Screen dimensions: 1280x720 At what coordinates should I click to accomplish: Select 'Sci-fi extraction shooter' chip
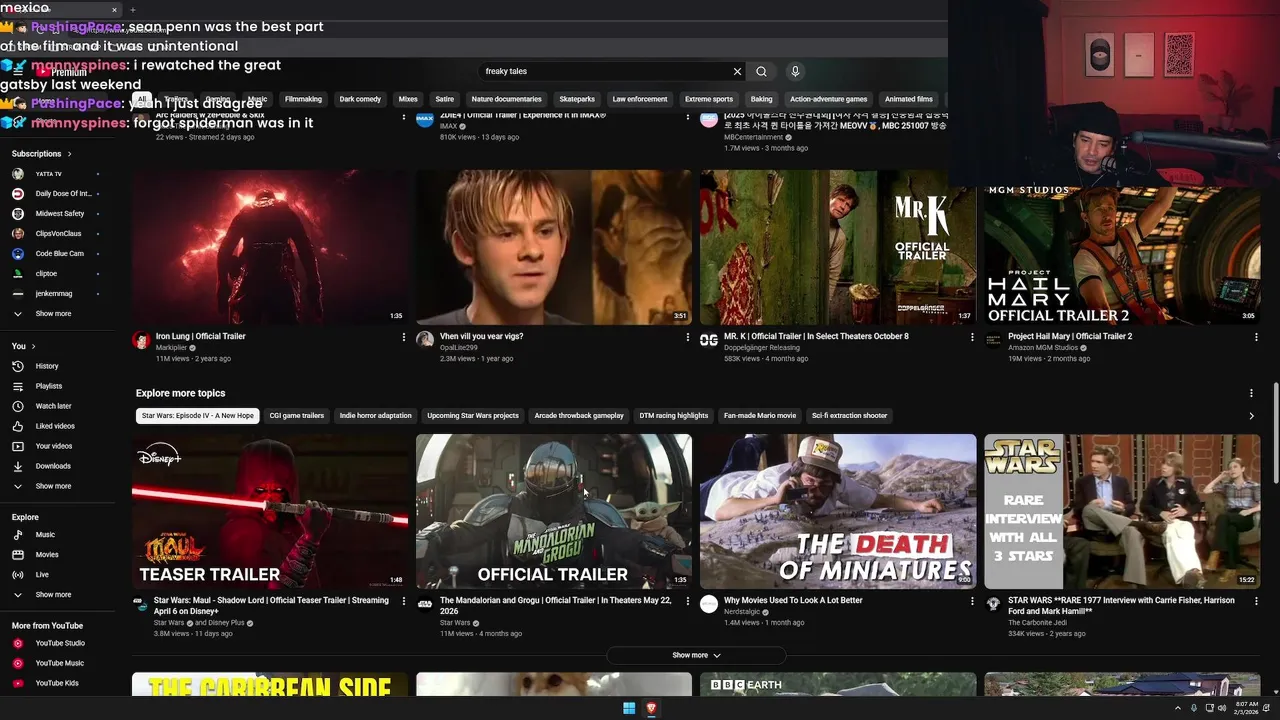[849, 415]
